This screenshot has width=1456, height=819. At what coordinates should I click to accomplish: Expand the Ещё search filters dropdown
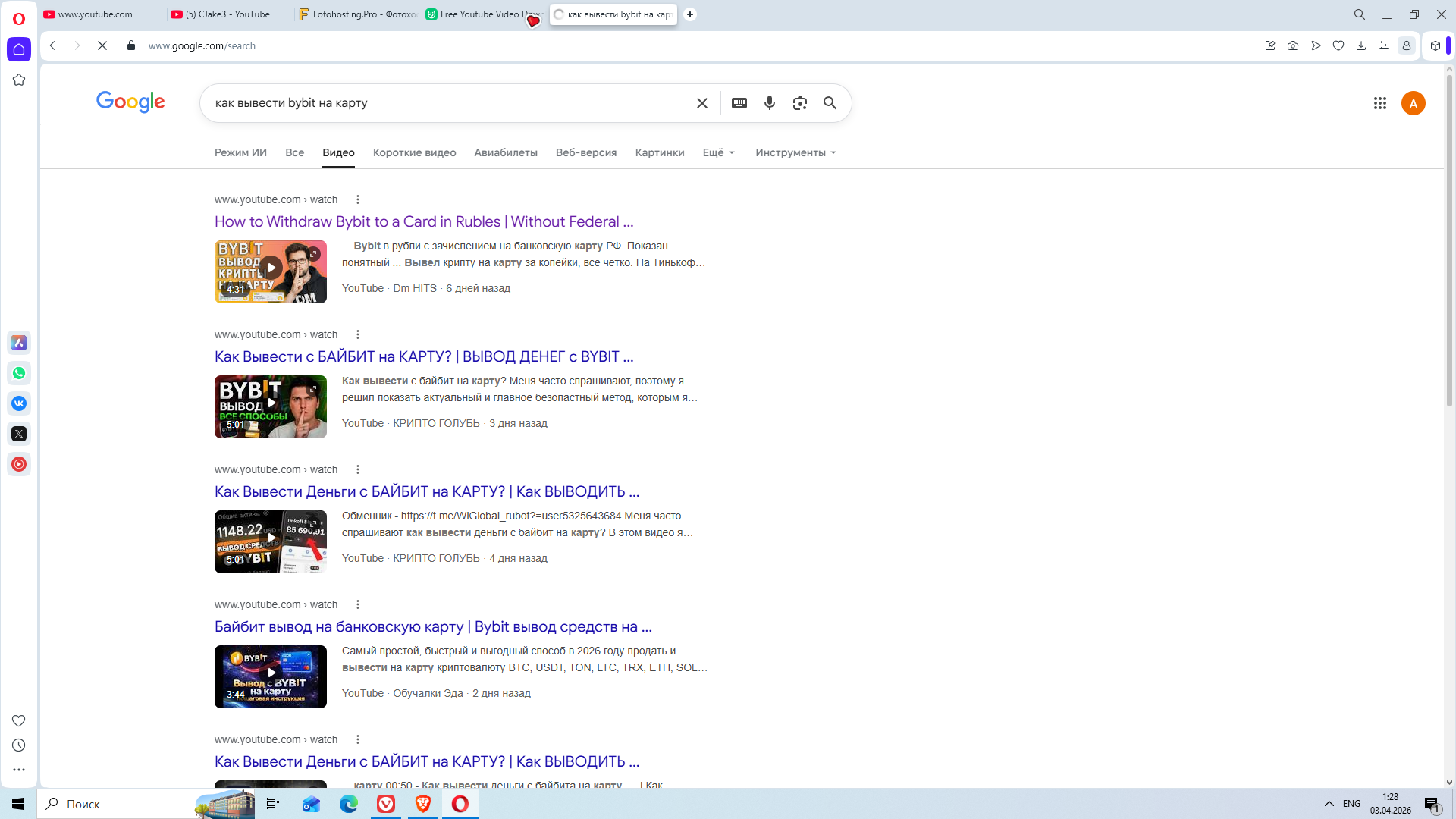(718, 152)
